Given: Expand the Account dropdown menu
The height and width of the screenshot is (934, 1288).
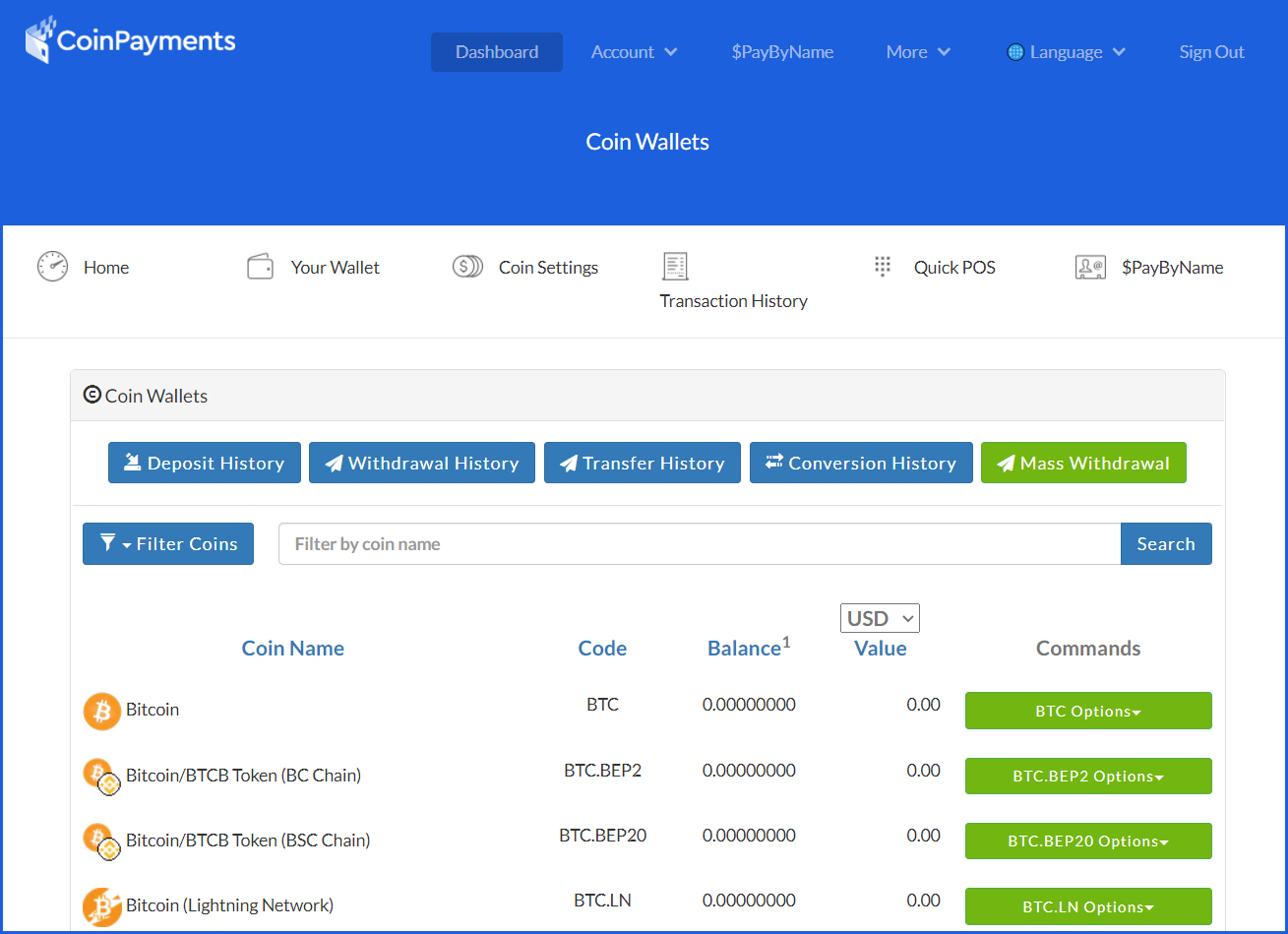Looking at the screenshot, I should (634, 52).
